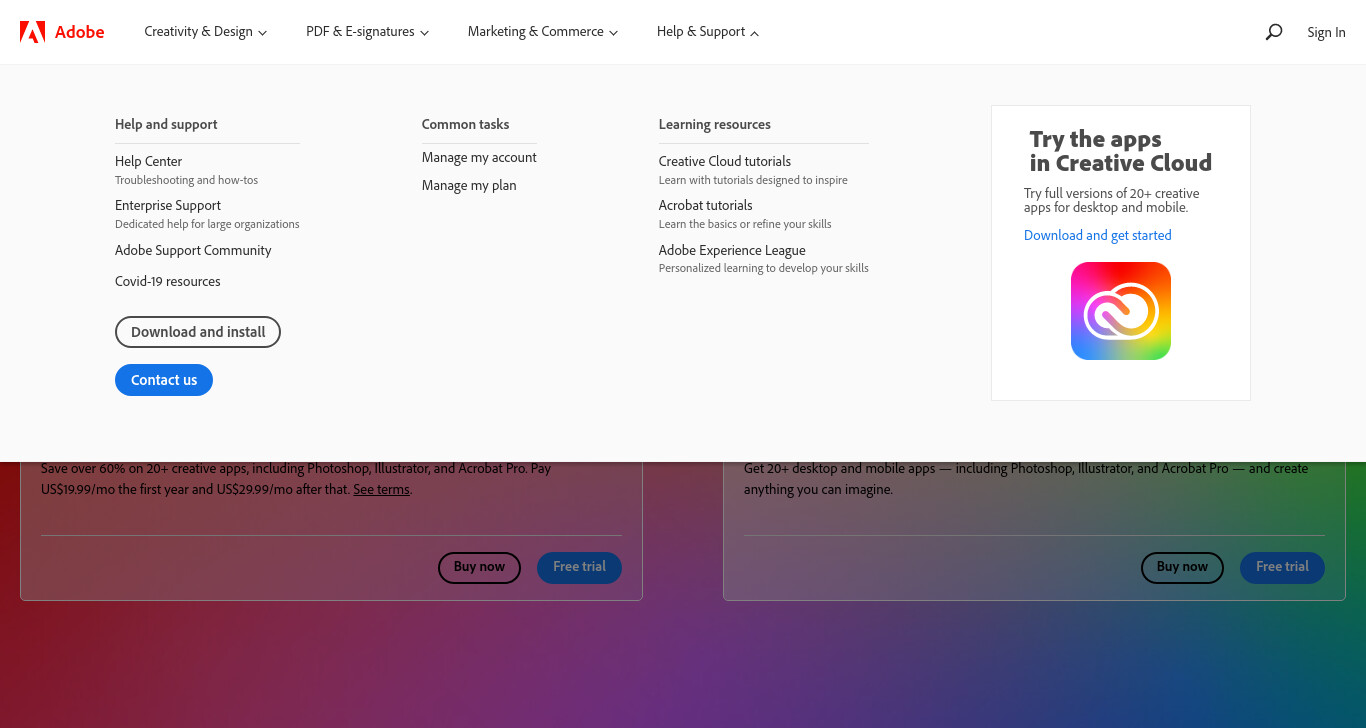The height and width of the screenshot is (728, 1366).
Task: Open Acrobat tutorials
Action: (705, 205)
